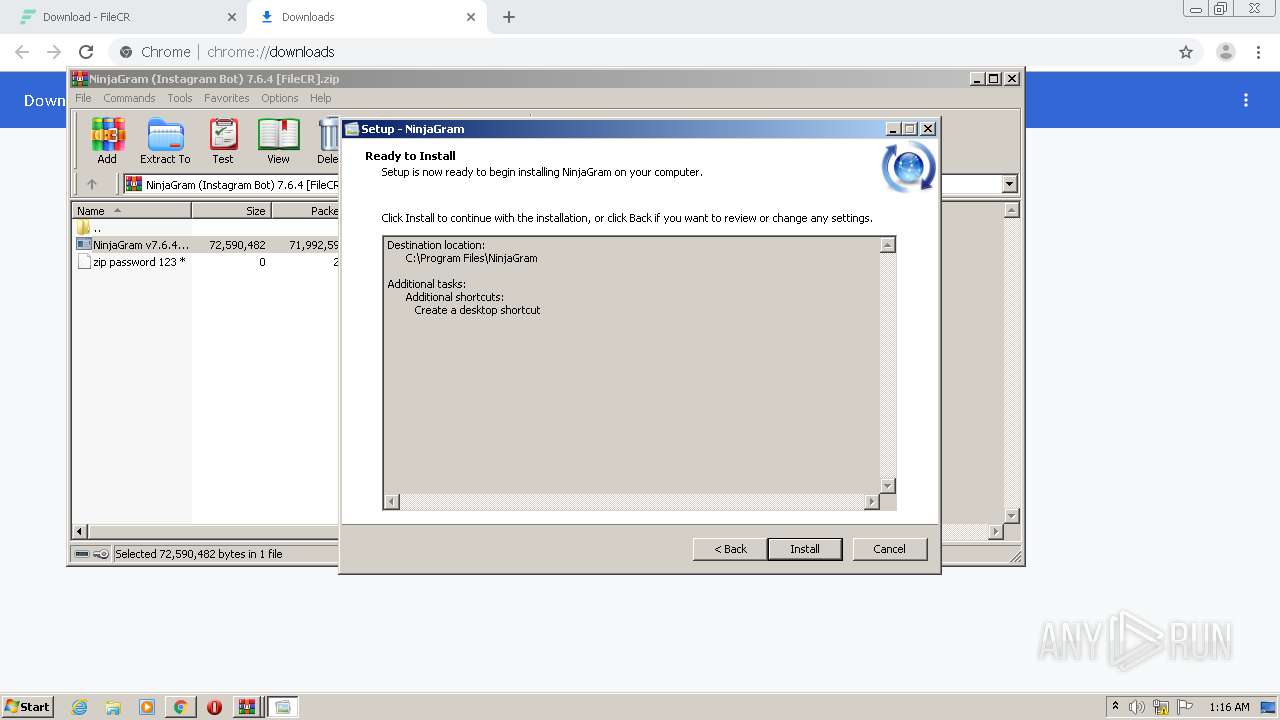Sort the file list by Size column

click(231, 211)
